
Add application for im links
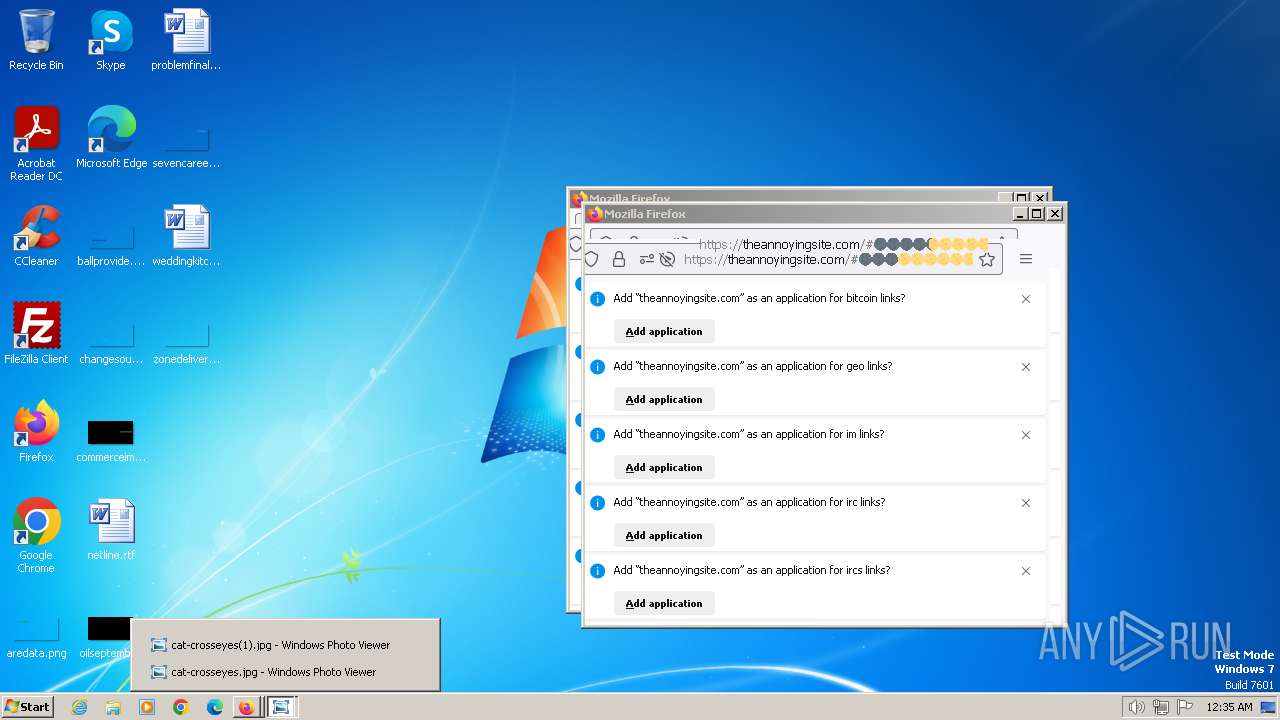click(664, 467)
